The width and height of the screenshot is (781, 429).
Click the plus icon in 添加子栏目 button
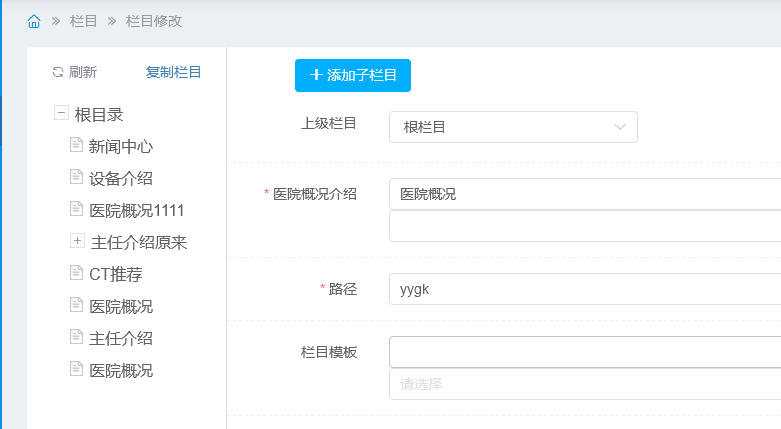coord(316,75)
